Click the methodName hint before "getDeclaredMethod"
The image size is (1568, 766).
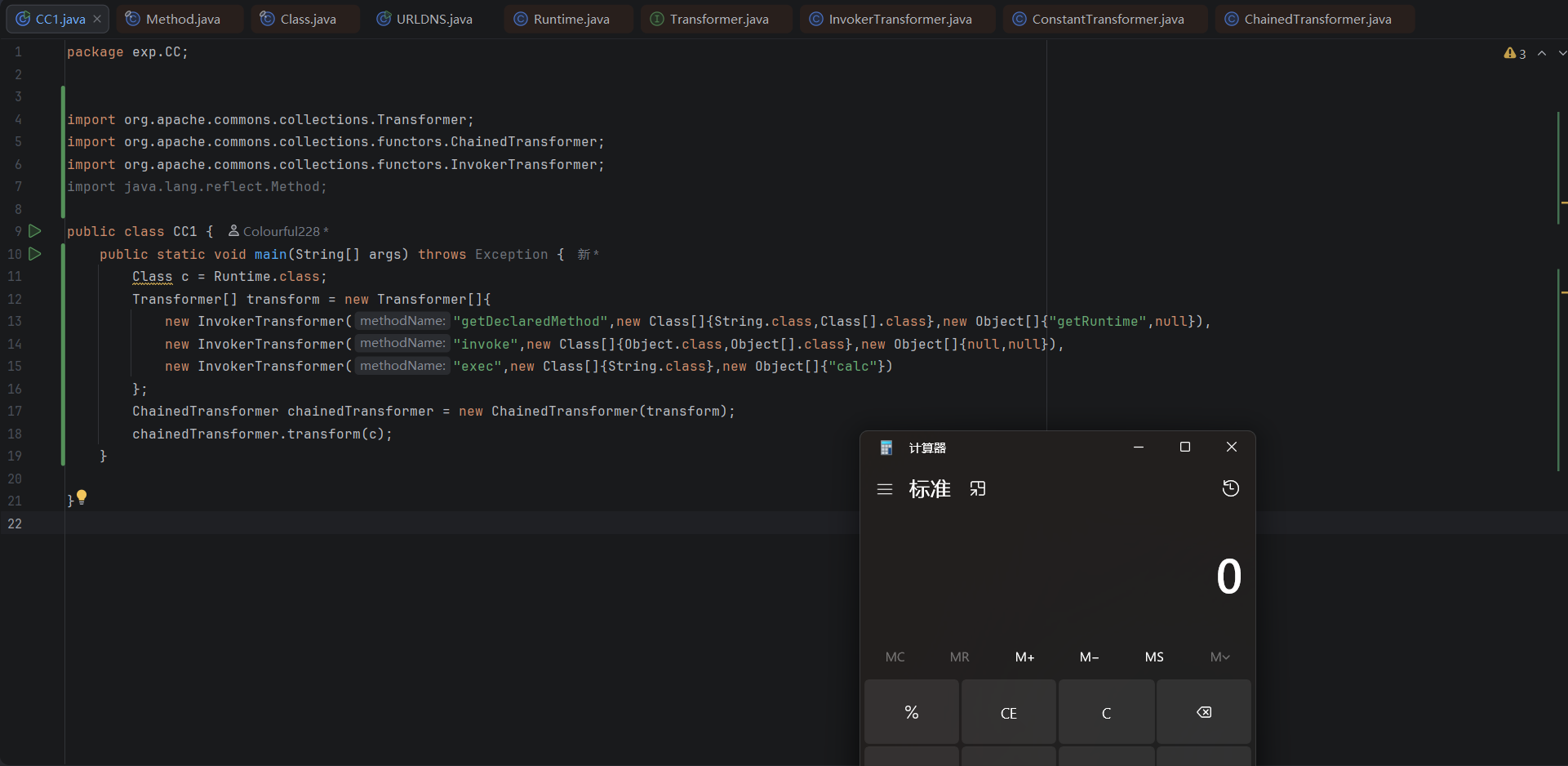pyautogui.click(x=402, y=321)
